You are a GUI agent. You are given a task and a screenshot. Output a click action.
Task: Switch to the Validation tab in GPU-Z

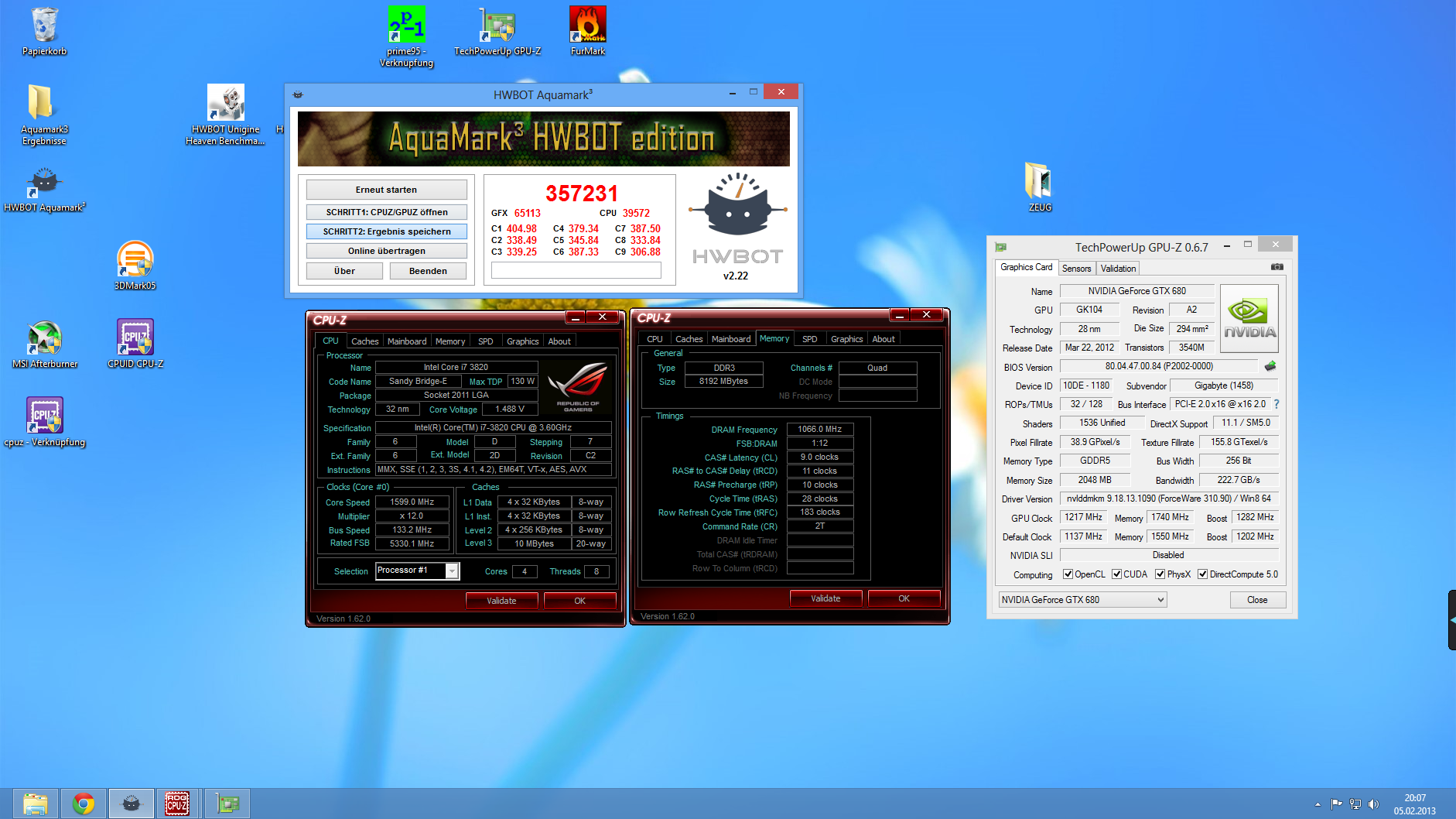tap(1118, 269)
